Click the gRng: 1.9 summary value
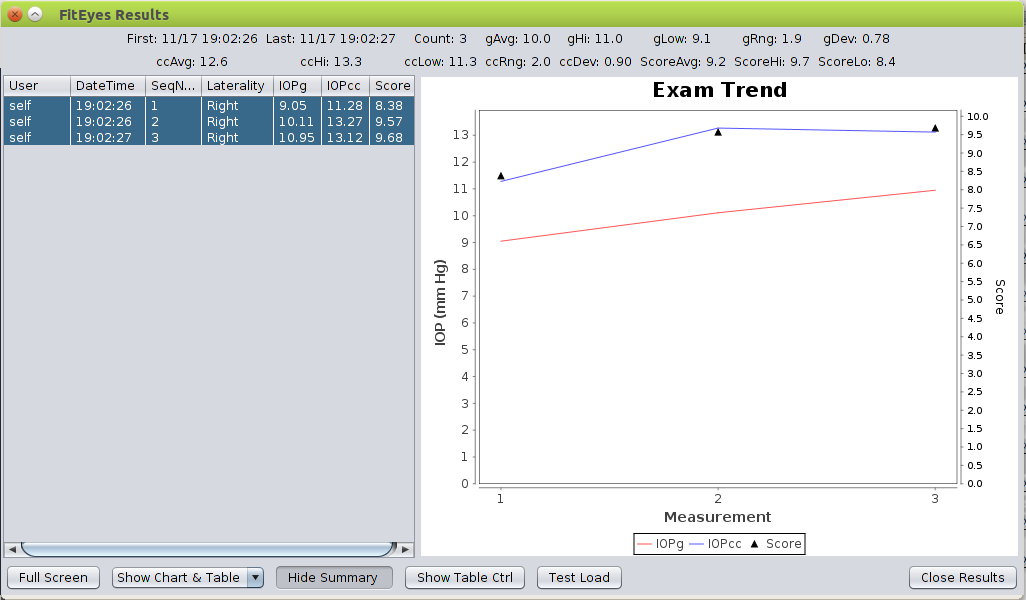 point(772,39)
